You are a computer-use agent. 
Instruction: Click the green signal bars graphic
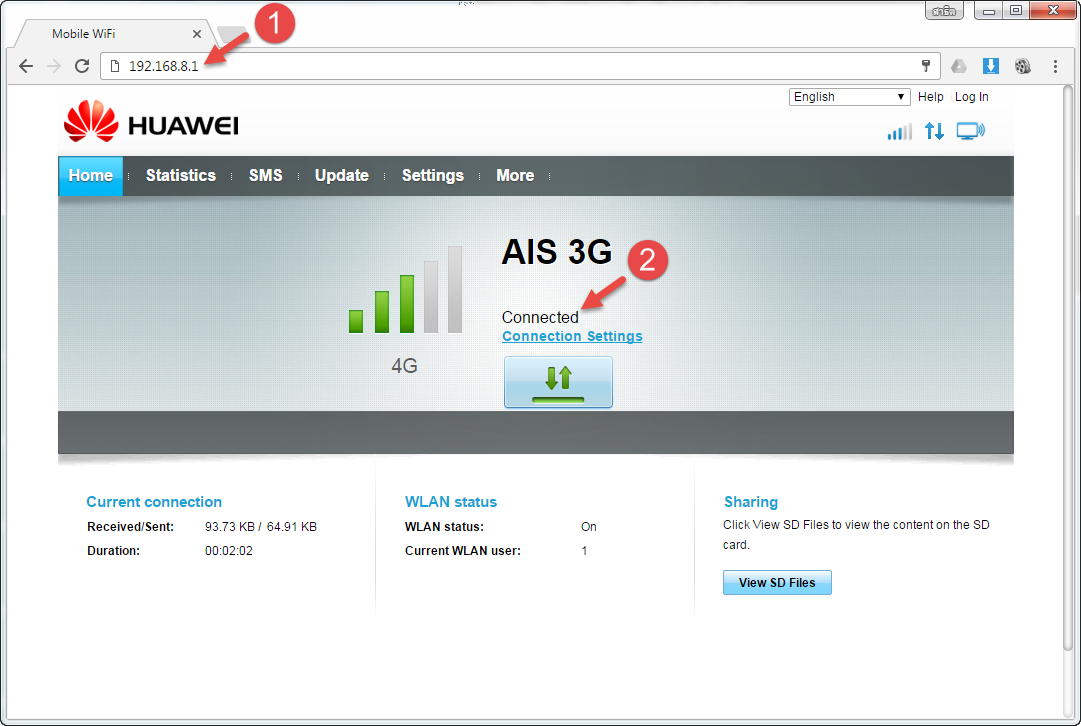(405, 290)
